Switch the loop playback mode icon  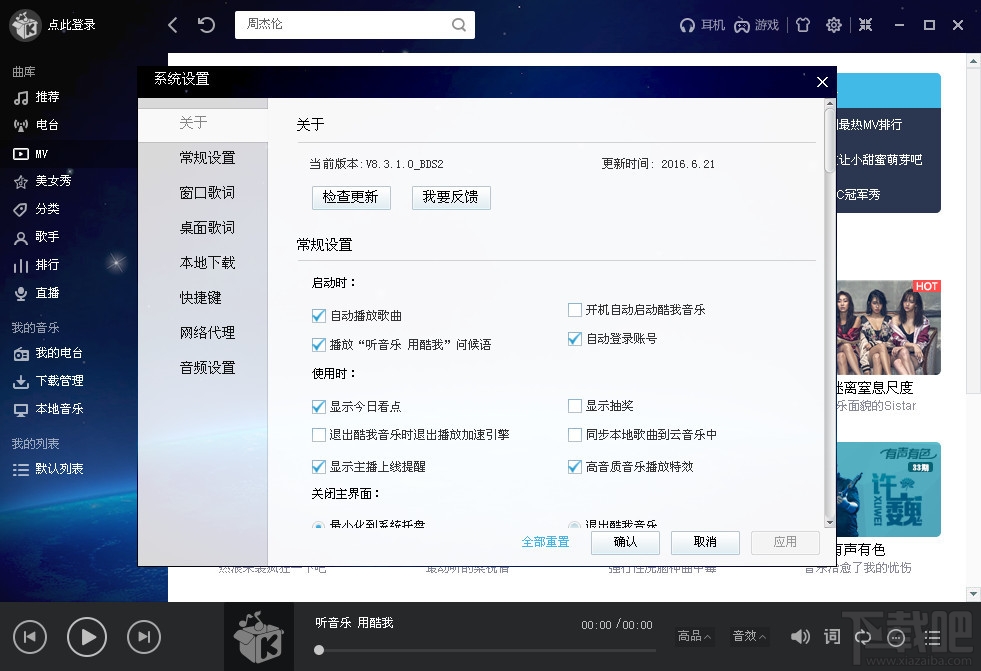[x=863, y=637]
